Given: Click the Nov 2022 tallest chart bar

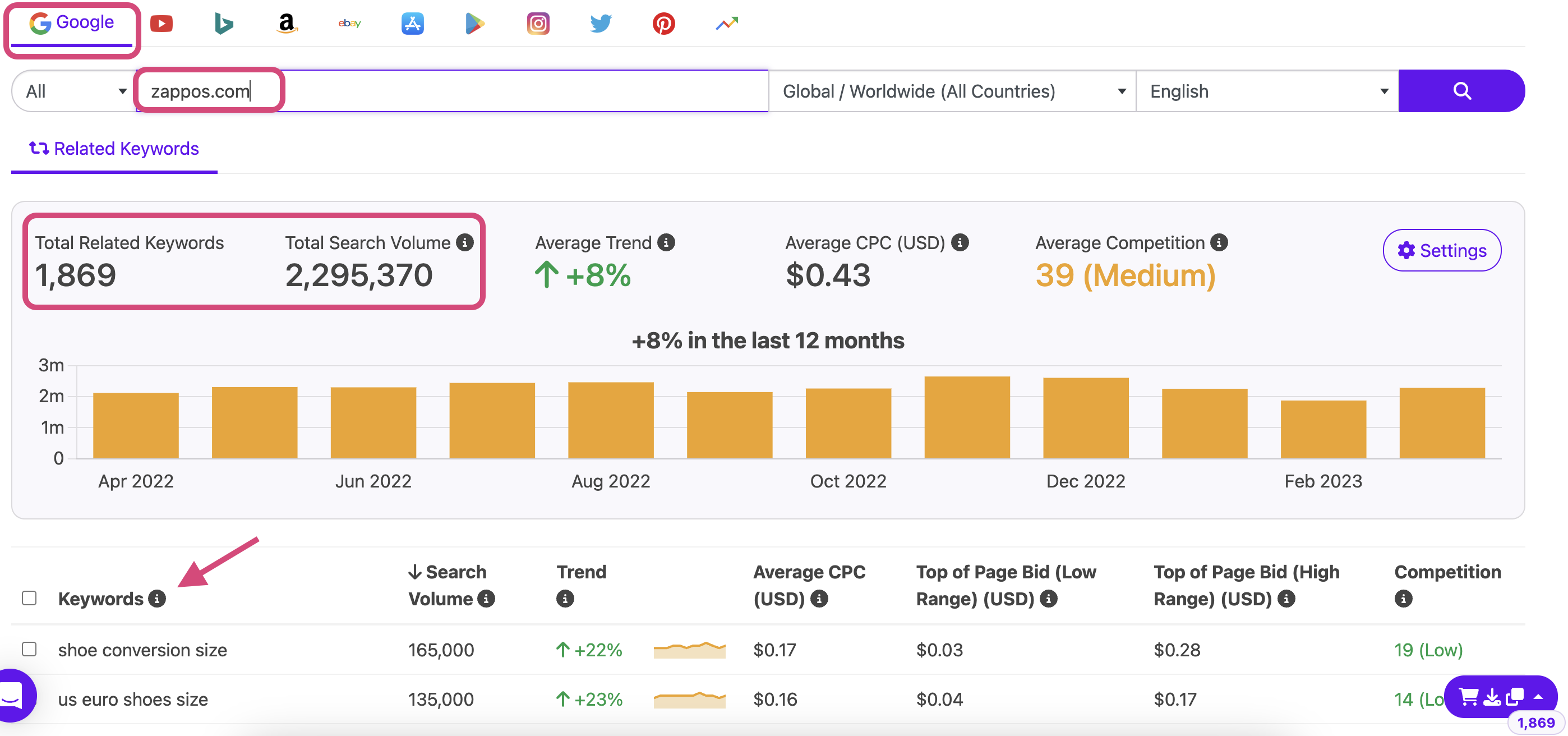Looking at the screenshot, I should pos(967,417).
